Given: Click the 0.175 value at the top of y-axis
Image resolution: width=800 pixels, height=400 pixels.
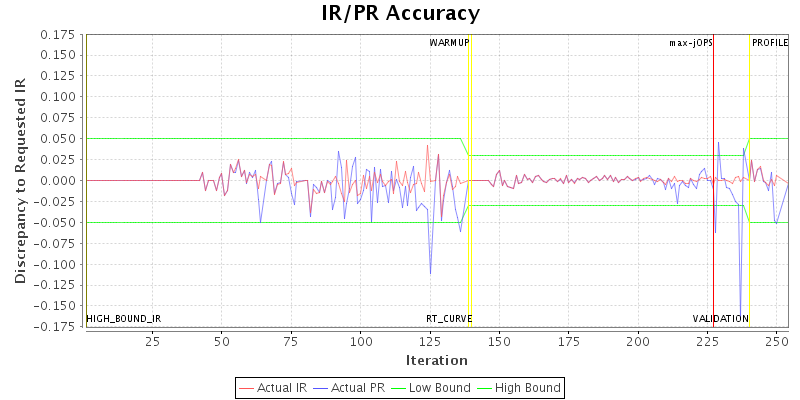Looking at the screenshot, I should coord(59,34).
